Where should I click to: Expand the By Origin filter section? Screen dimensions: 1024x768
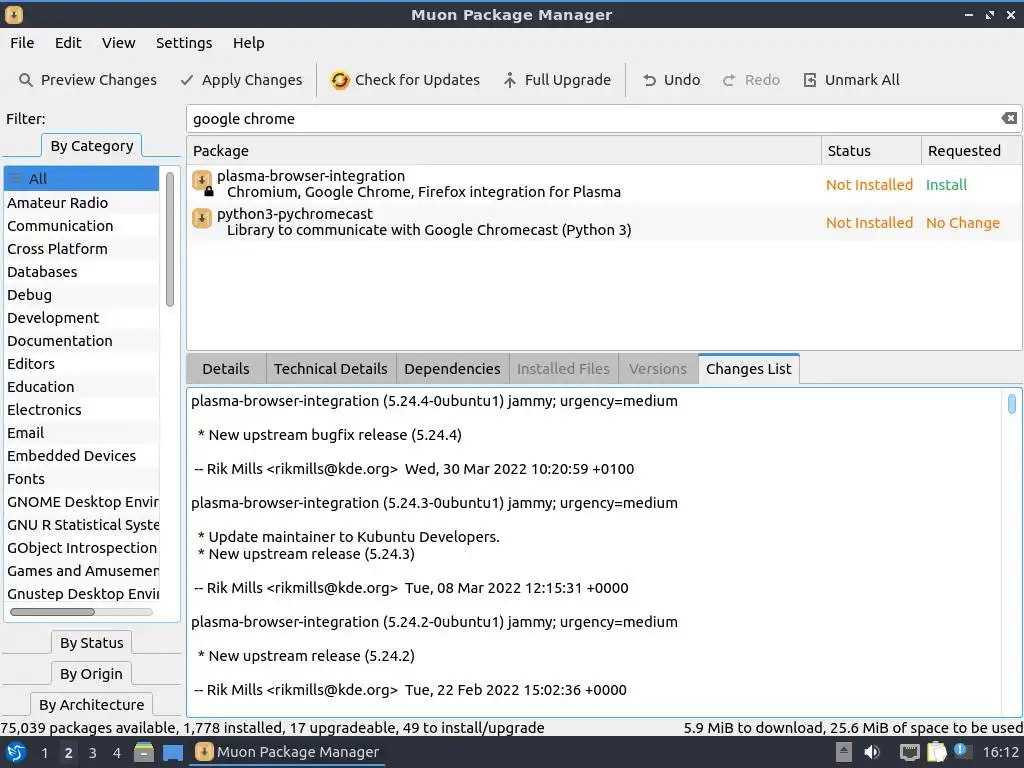coord(91,673)
